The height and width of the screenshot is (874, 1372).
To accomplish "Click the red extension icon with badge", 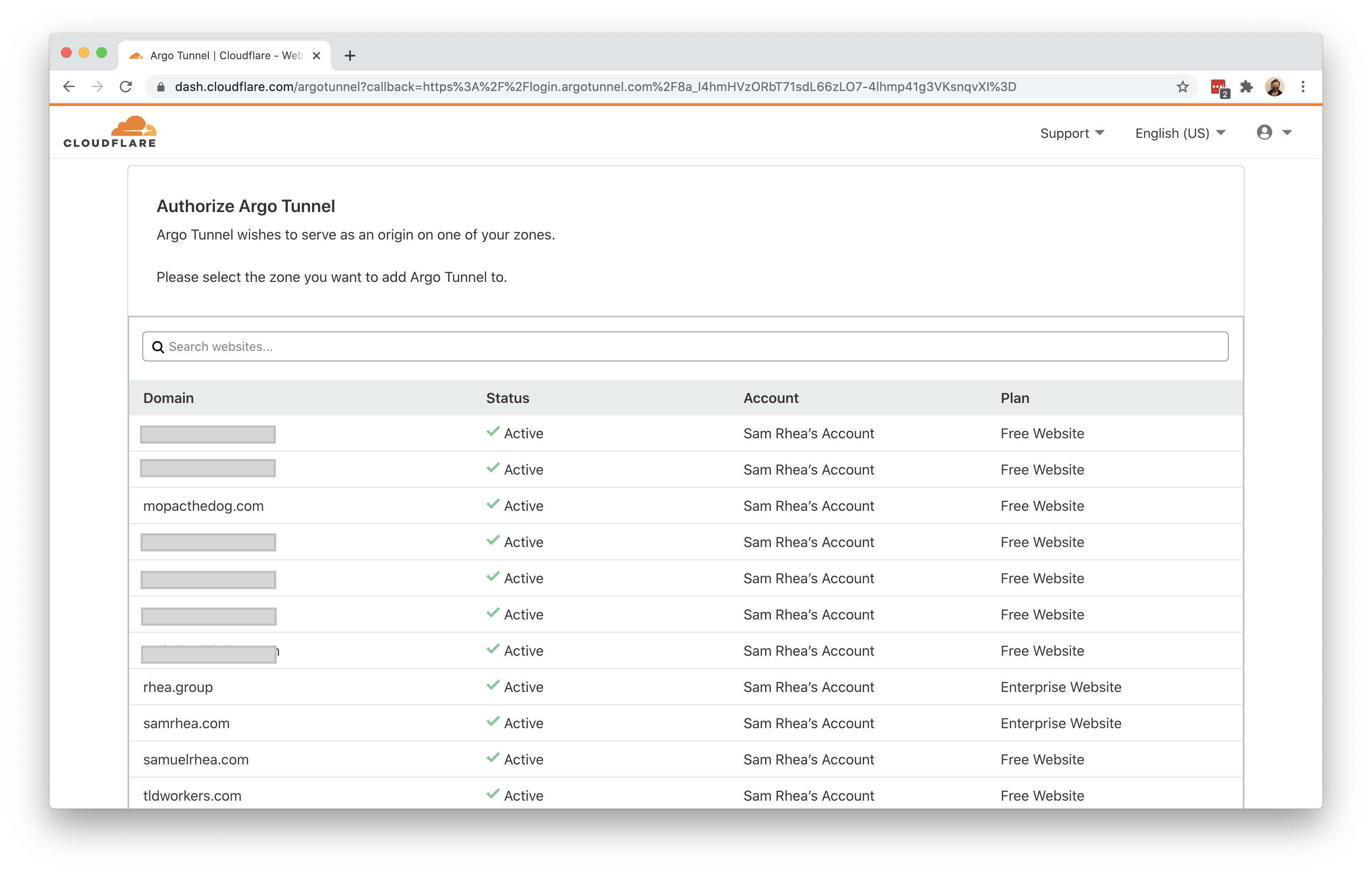I will point(1218,87).
